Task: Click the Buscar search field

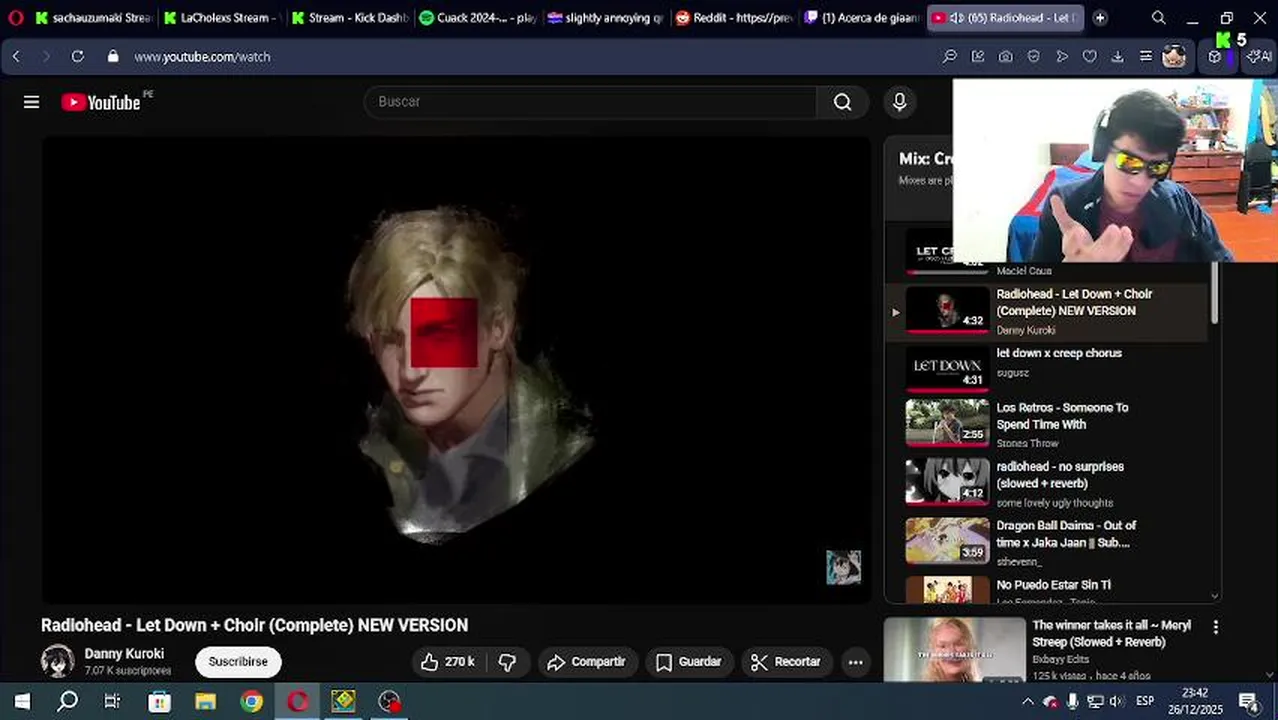Action: click(x=591, y=102)
